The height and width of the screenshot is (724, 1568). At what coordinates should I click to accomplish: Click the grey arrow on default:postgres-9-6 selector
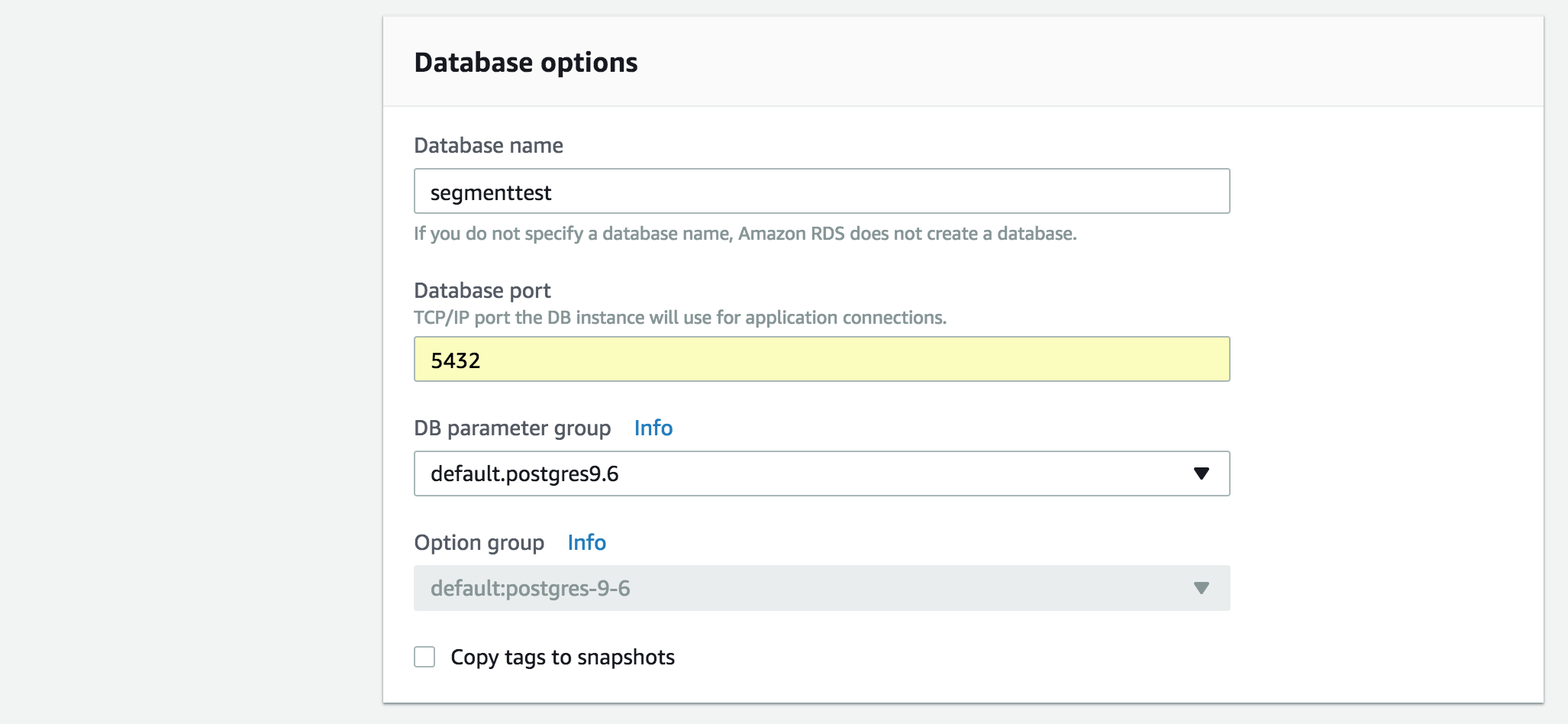tap(1201, 588)
